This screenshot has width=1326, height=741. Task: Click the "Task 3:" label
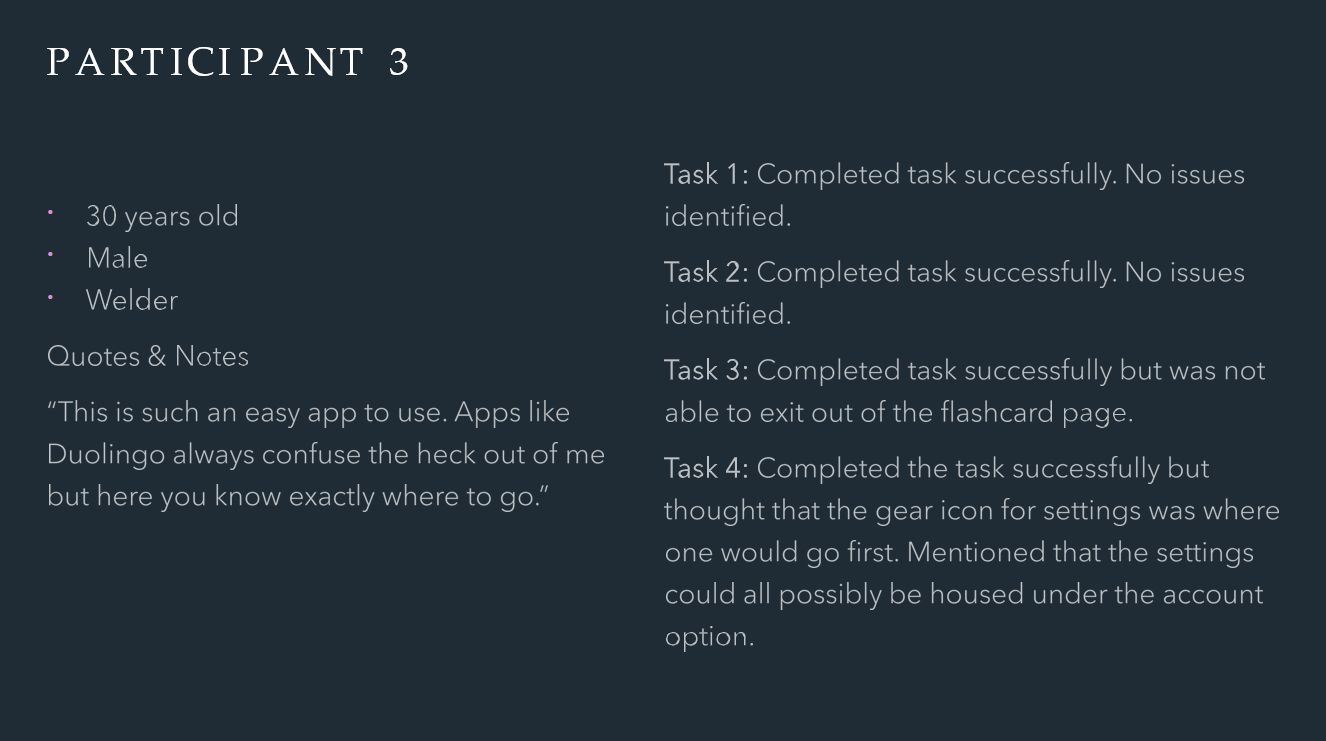coord(706,370)
